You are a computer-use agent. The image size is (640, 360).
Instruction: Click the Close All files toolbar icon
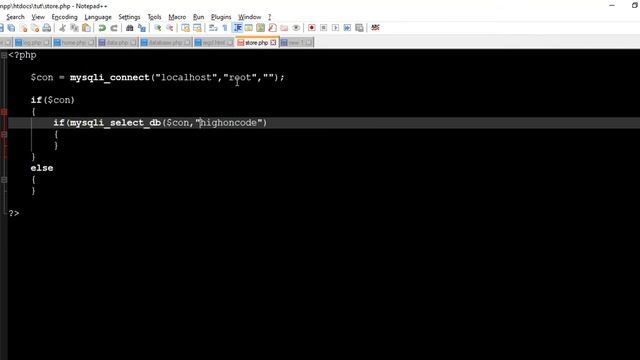tap(35, 28)
